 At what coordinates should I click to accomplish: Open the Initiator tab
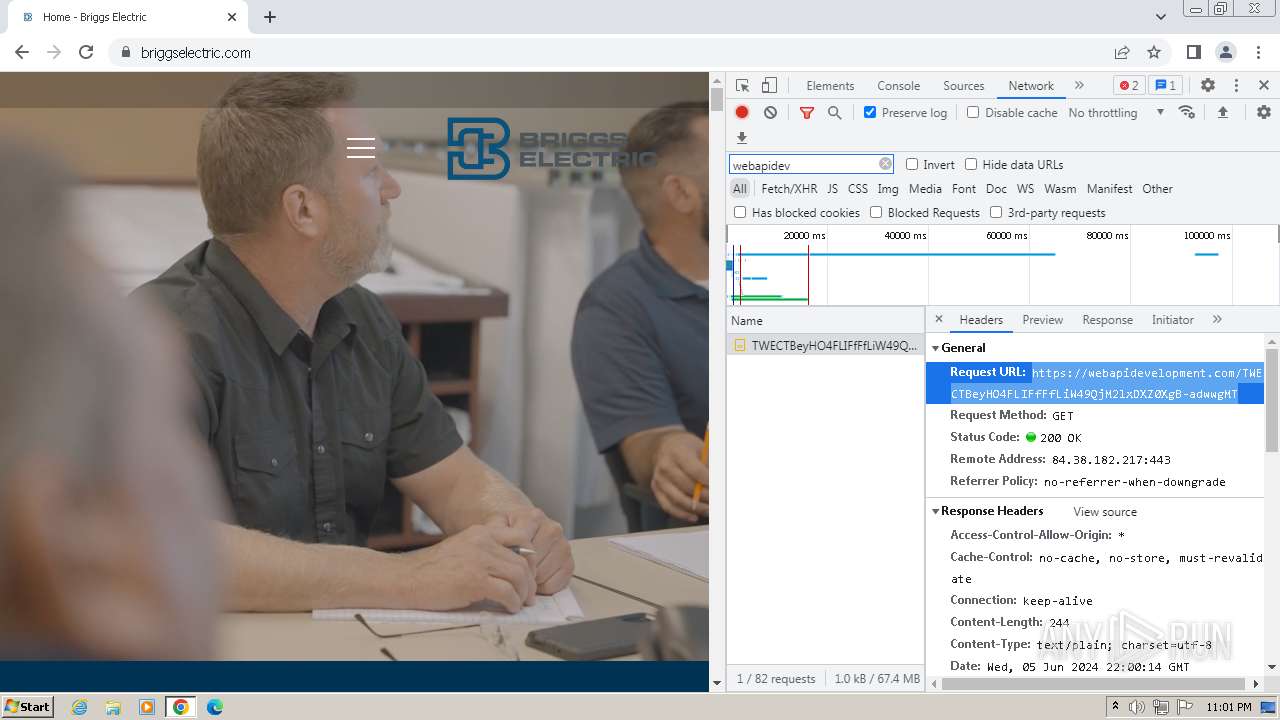click(x=1172, y=320)
